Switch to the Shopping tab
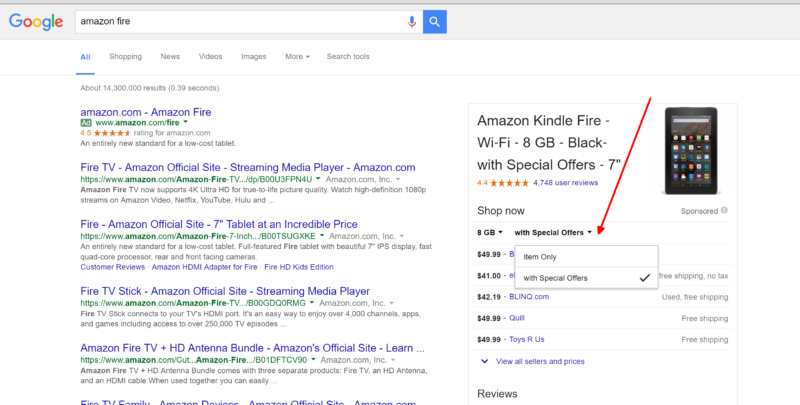800x405 pixels. pos(126,57)
